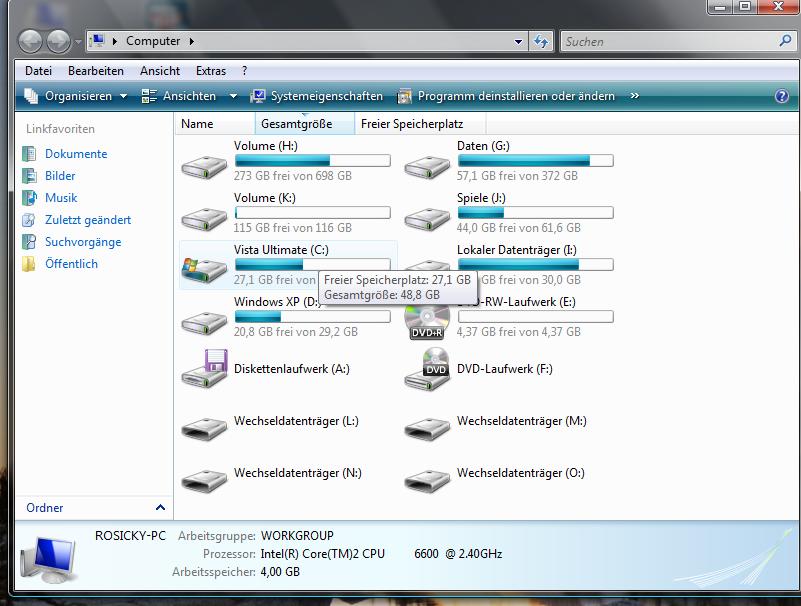Select the Spiele (J:) drive icon
This screenshot has height=606, width=801.
click(427, 219)
